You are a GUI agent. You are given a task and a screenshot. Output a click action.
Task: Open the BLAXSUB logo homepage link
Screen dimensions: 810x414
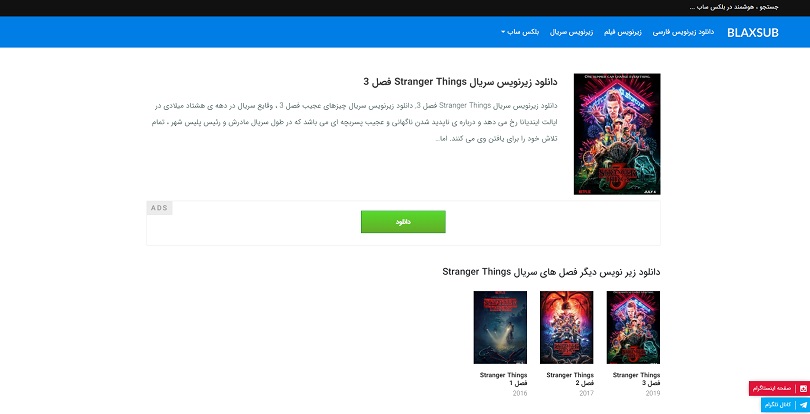752,33
